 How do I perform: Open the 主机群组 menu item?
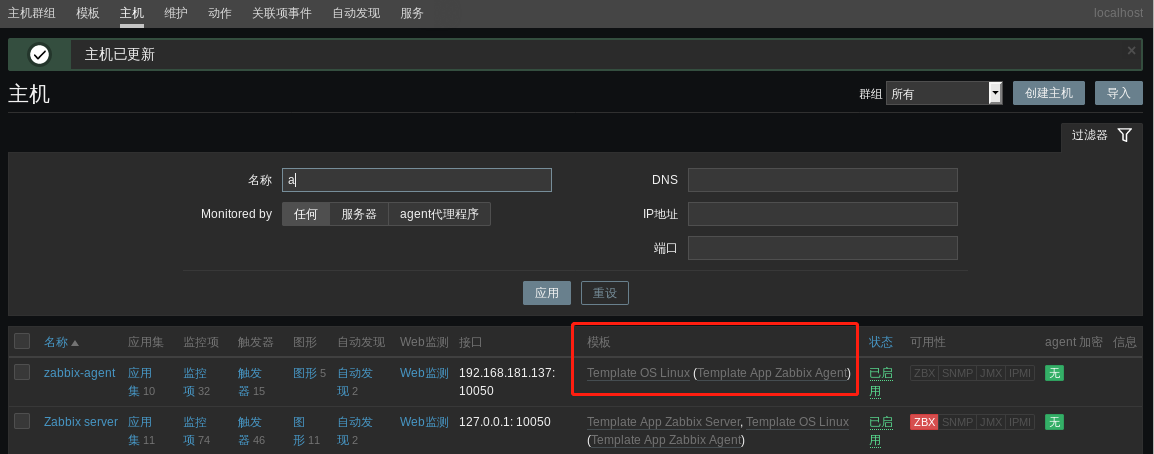32,13
